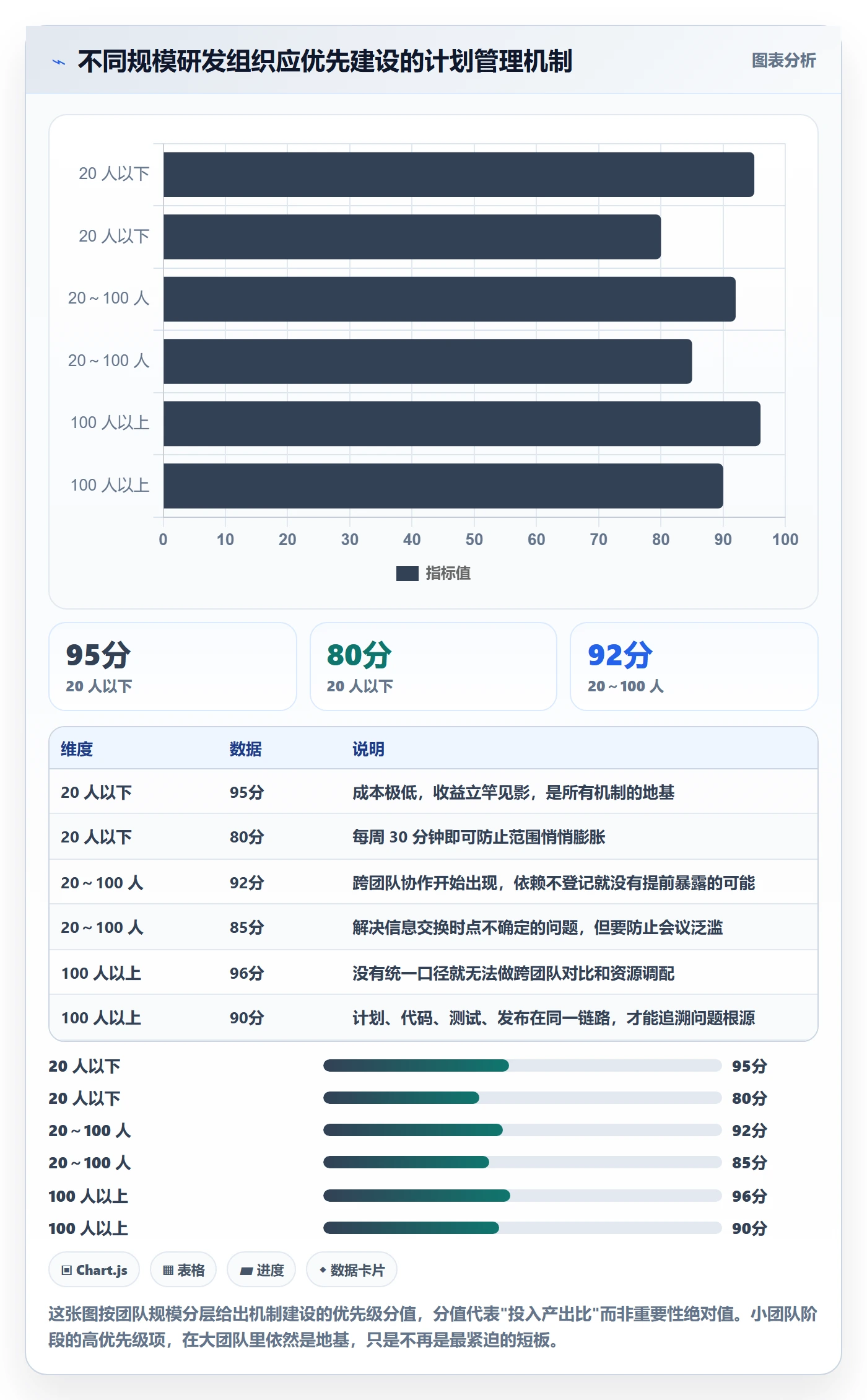Select the row 每周 30 分钟即可防止范围悄悄膨胀
The image size is (867, 1400).
[434, 837]
